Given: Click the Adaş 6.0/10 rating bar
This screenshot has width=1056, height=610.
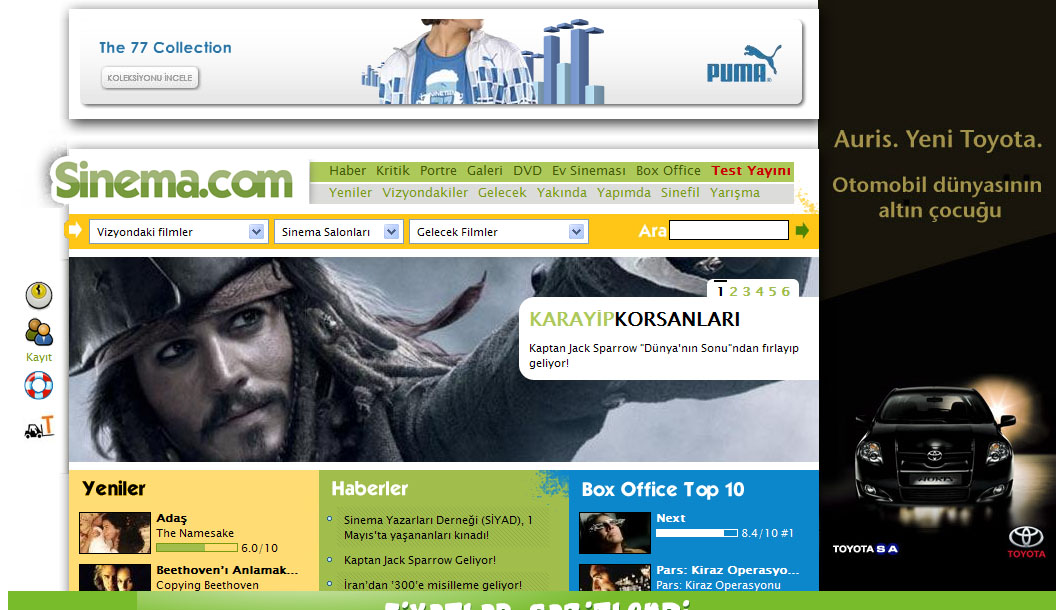Looking at the screenshot, I should 197,548.
